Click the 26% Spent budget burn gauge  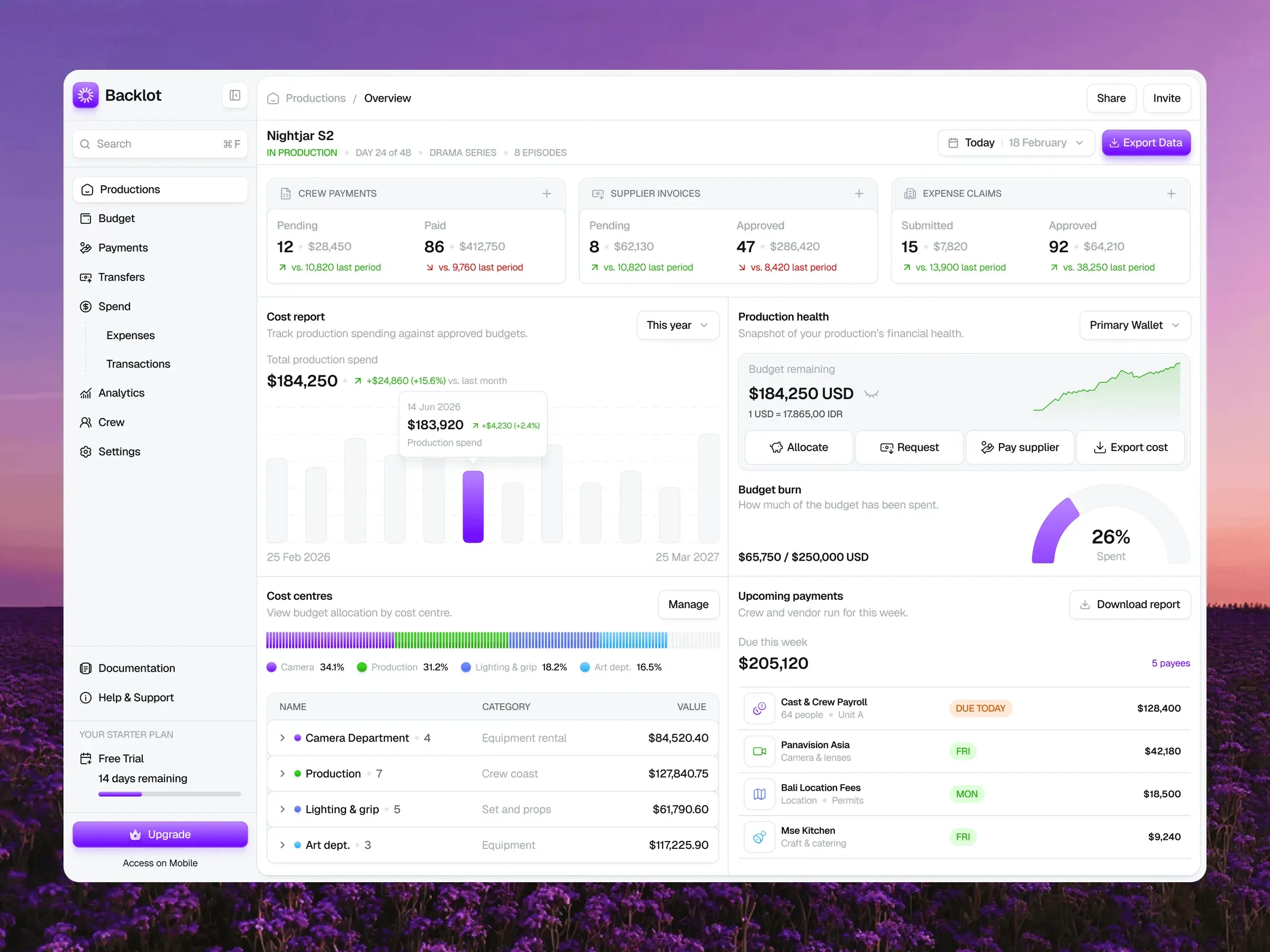pyautogui.click(x=1111, y=525)
